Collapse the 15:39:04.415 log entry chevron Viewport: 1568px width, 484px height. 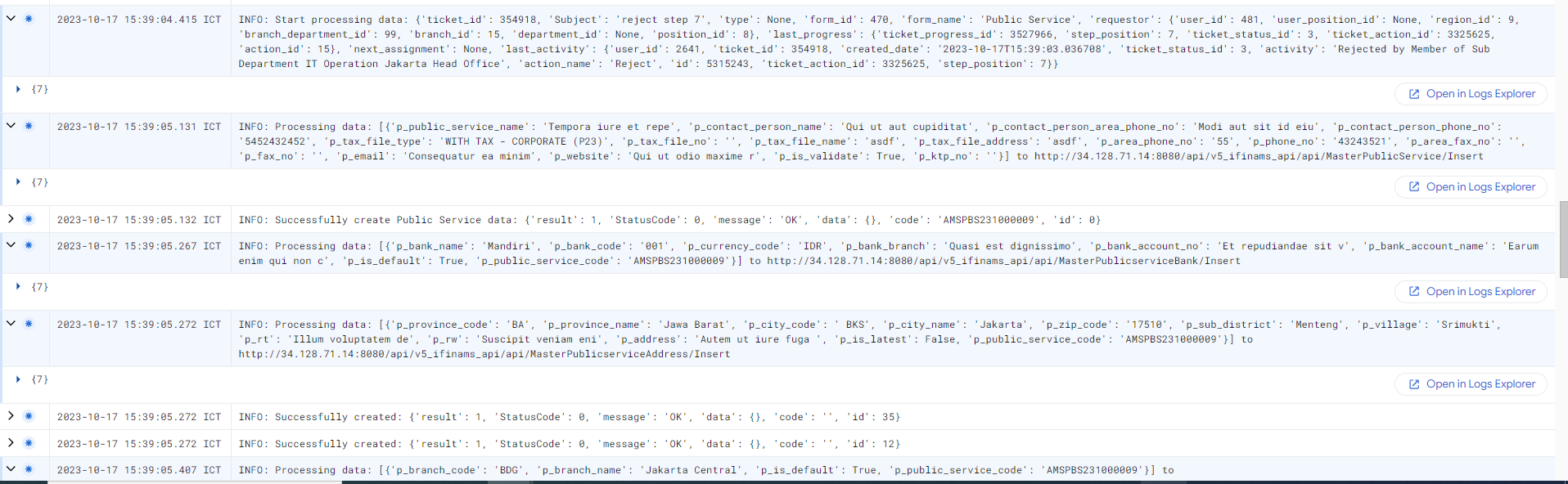point(11,18)
